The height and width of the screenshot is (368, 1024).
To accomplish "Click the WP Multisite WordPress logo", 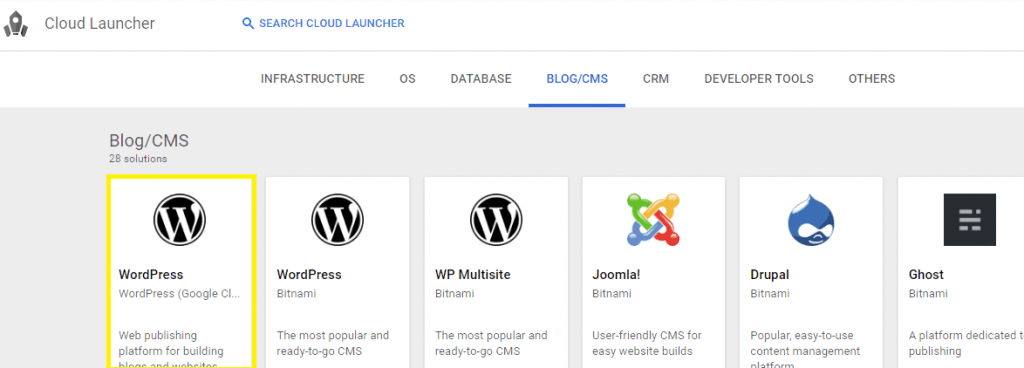I will [x=496, y=219].
